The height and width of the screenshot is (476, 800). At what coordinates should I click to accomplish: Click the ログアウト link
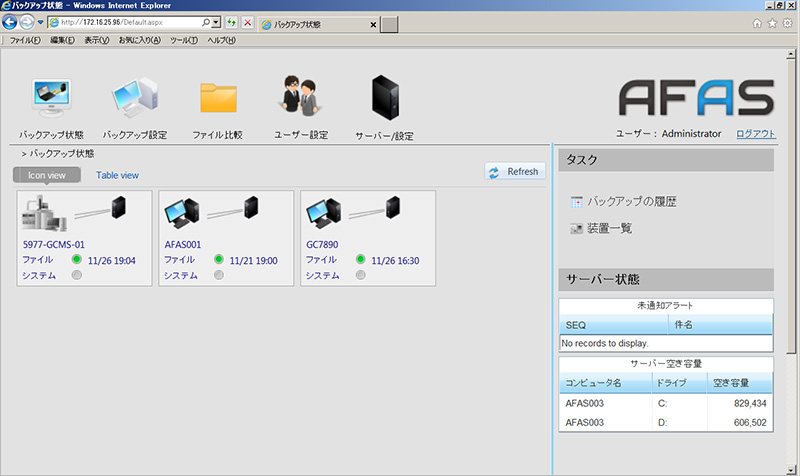pyautogui.click(x=756, y=134)
